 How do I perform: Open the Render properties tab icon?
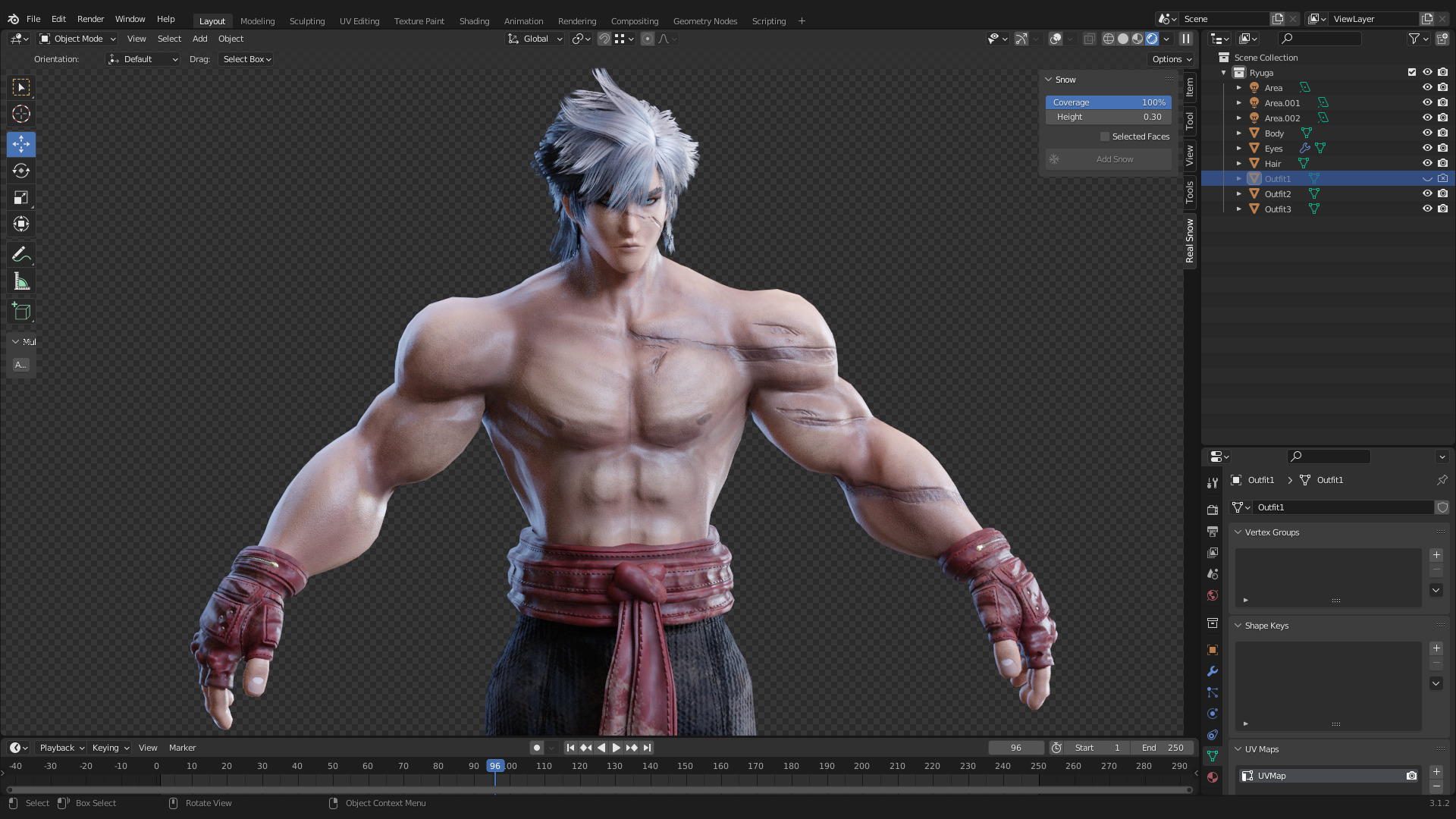click(x=1213, y=510)
